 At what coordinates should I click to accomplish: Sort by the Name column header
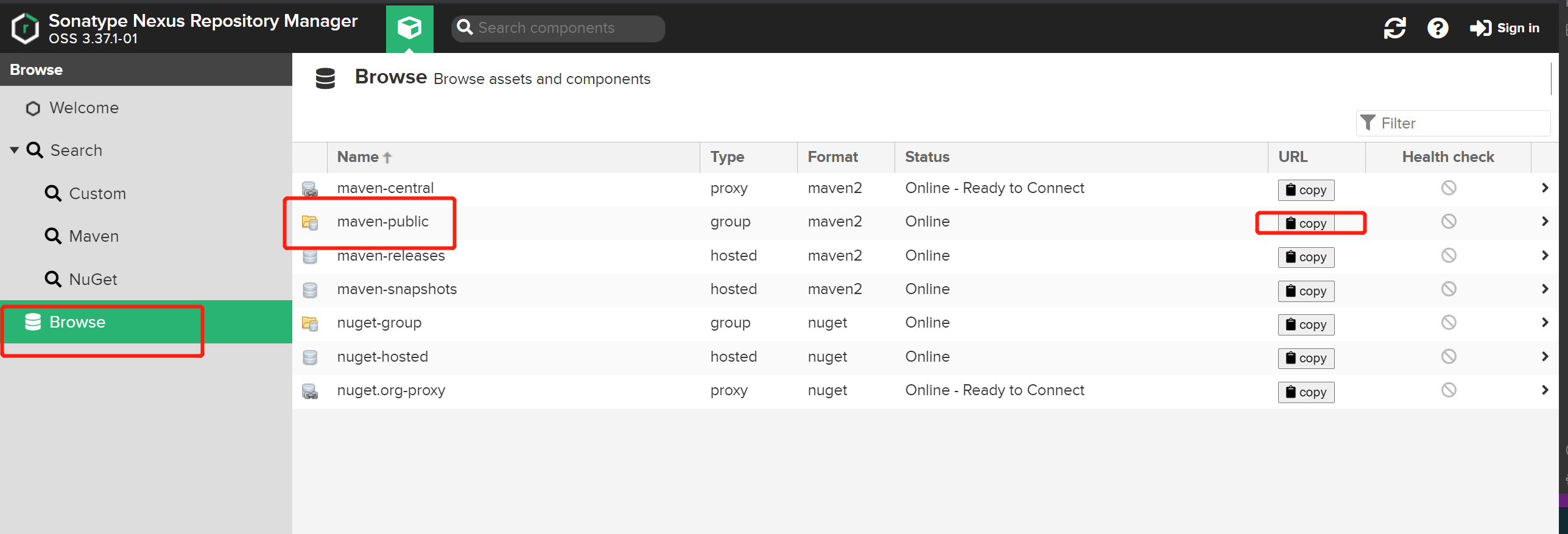513,157
